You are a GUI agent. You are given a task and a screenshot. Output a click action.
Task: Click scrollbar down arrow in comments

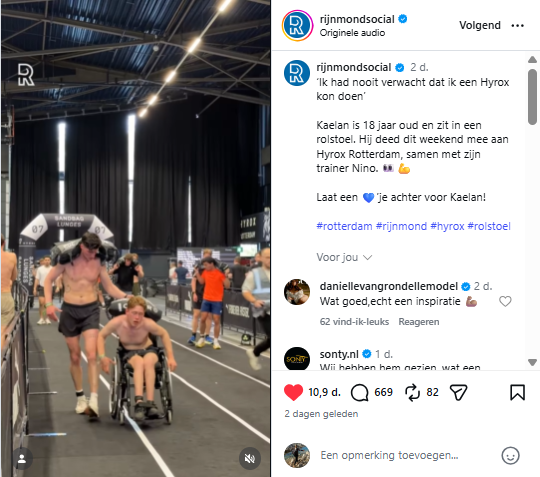tap(532, 362)
